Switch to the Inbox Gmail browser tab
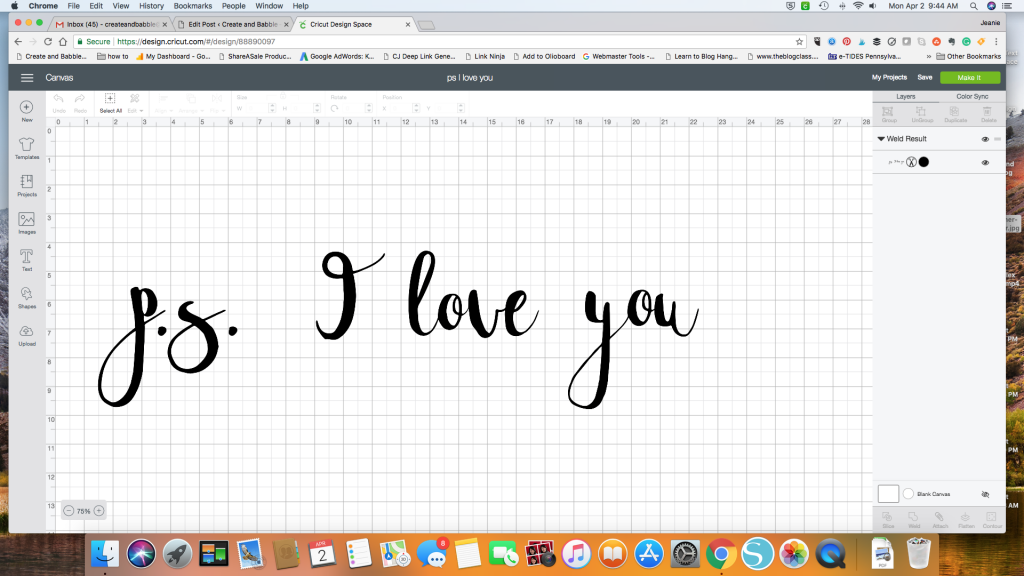 pyautogui.click(x=110, y=24)
